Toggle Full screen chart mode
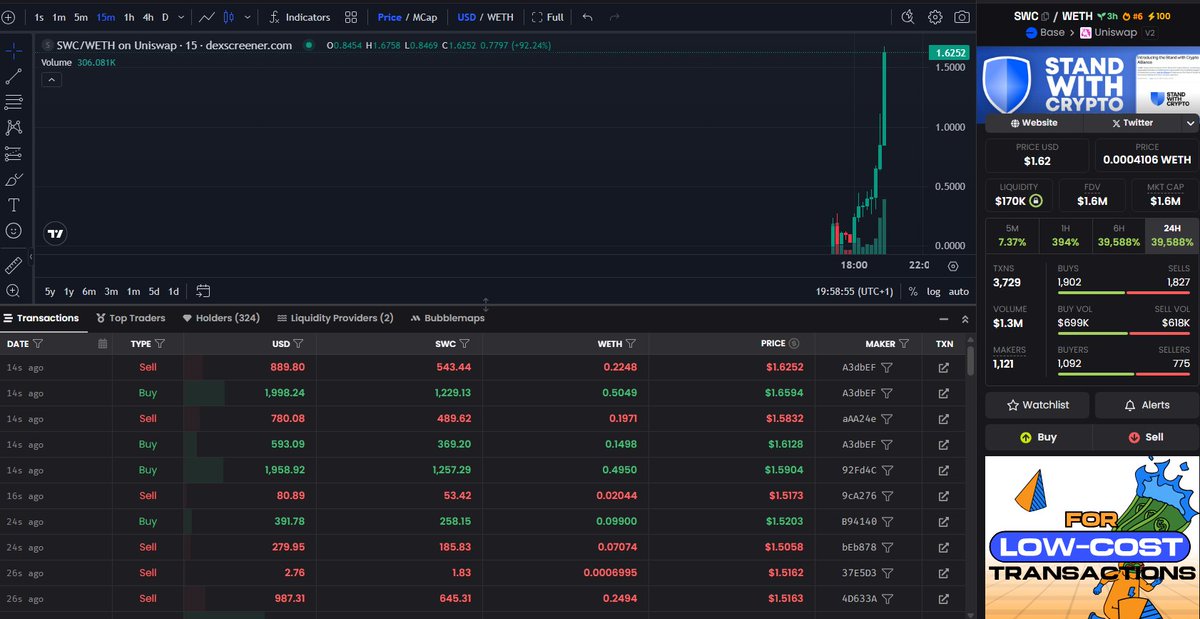 point(548,17)
